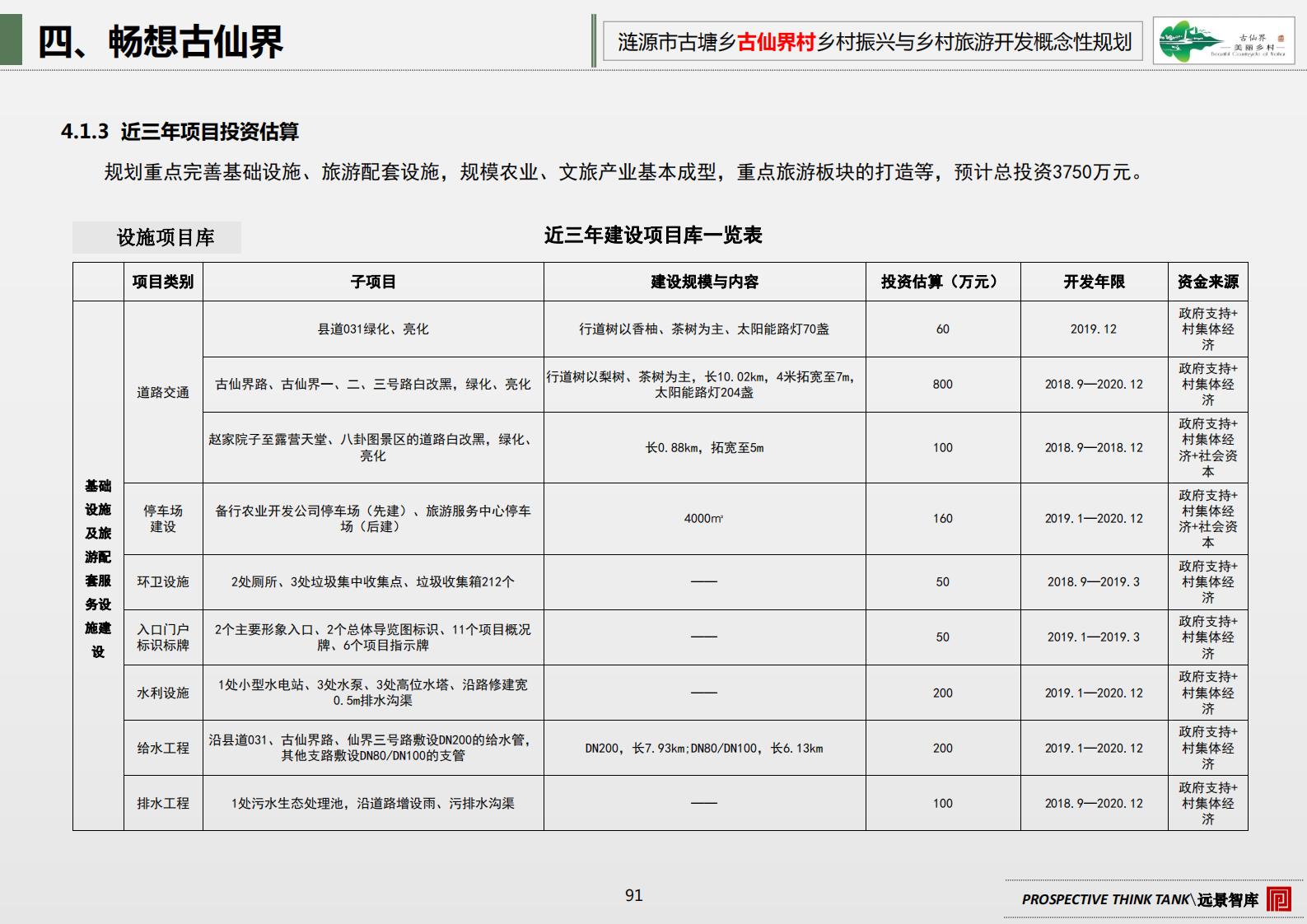Click the 资金来源 column header
Screen dimensions: 1307x924
click(1208, 282)
